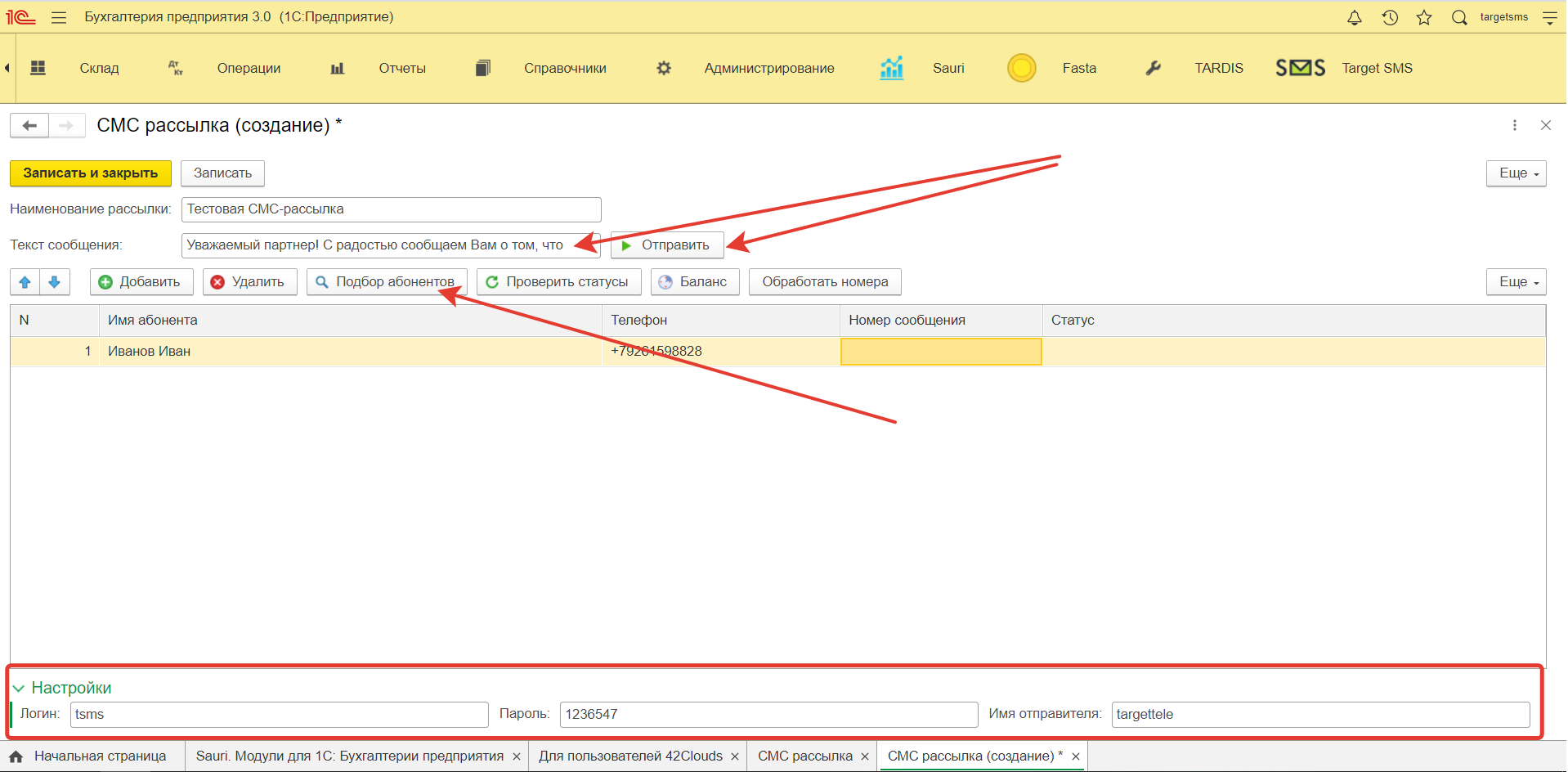
Task: Open form options three-dot menu
Action: 1515,125
